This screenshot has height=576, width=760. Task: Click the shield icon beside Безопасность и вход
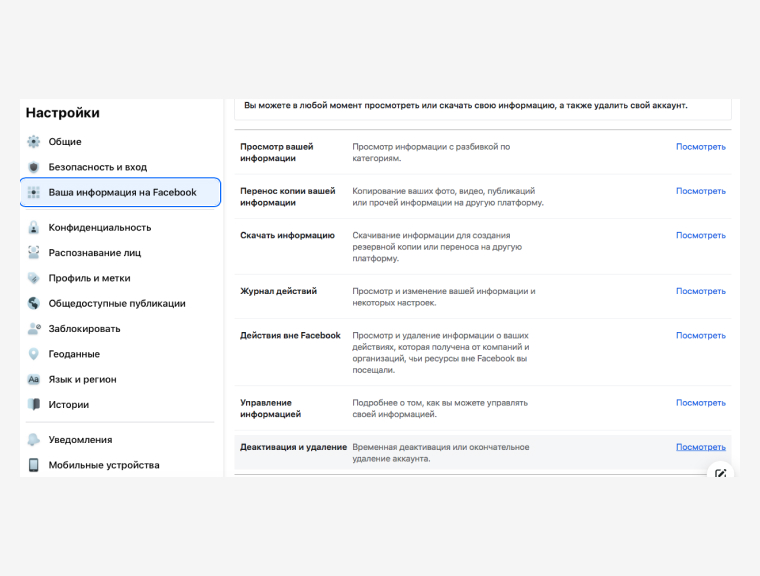pyautogui.click(x=34, y=167)
